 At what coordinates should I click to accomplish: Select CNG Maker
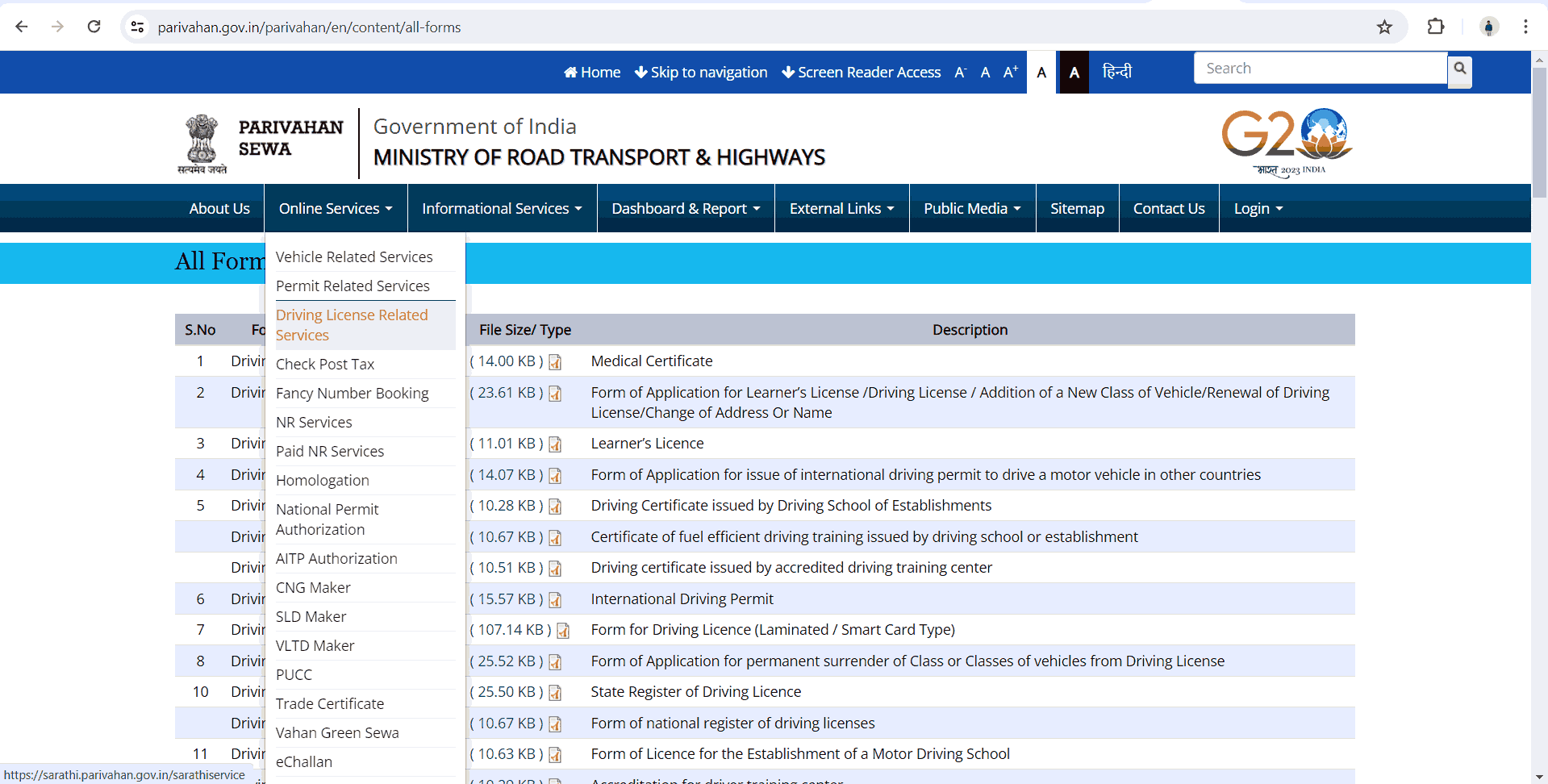pyautogui.click(x=365, y=587)
